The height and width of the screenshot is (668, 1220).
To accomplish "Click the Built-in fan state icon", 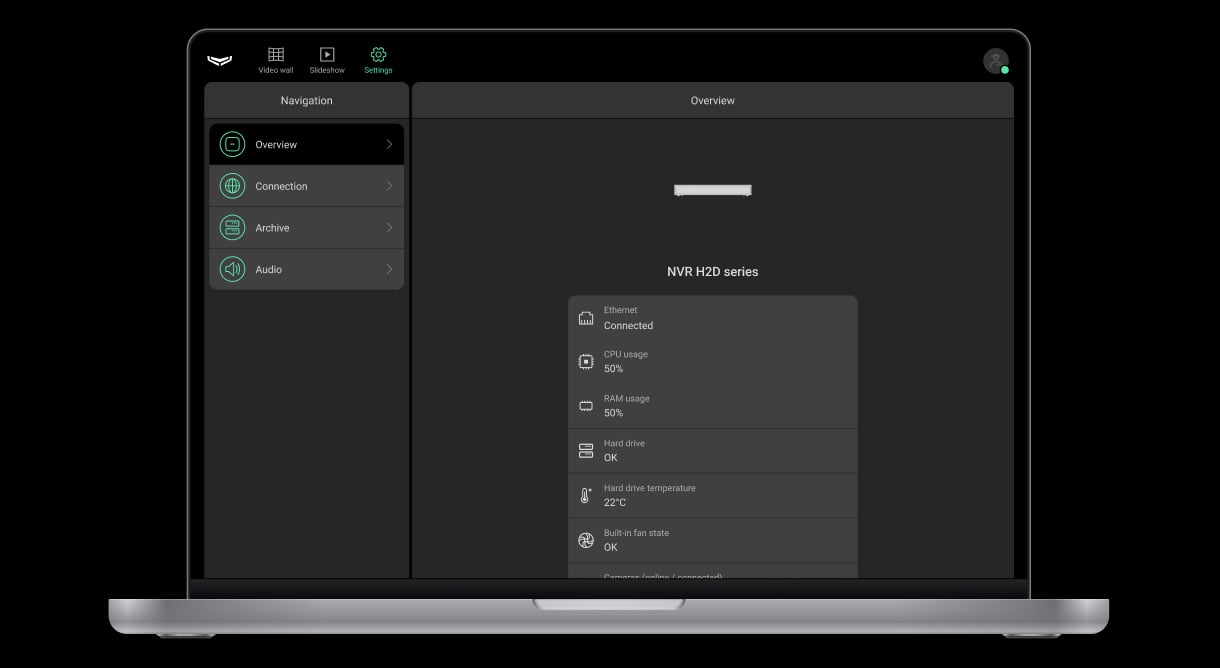I will (586, 540).
